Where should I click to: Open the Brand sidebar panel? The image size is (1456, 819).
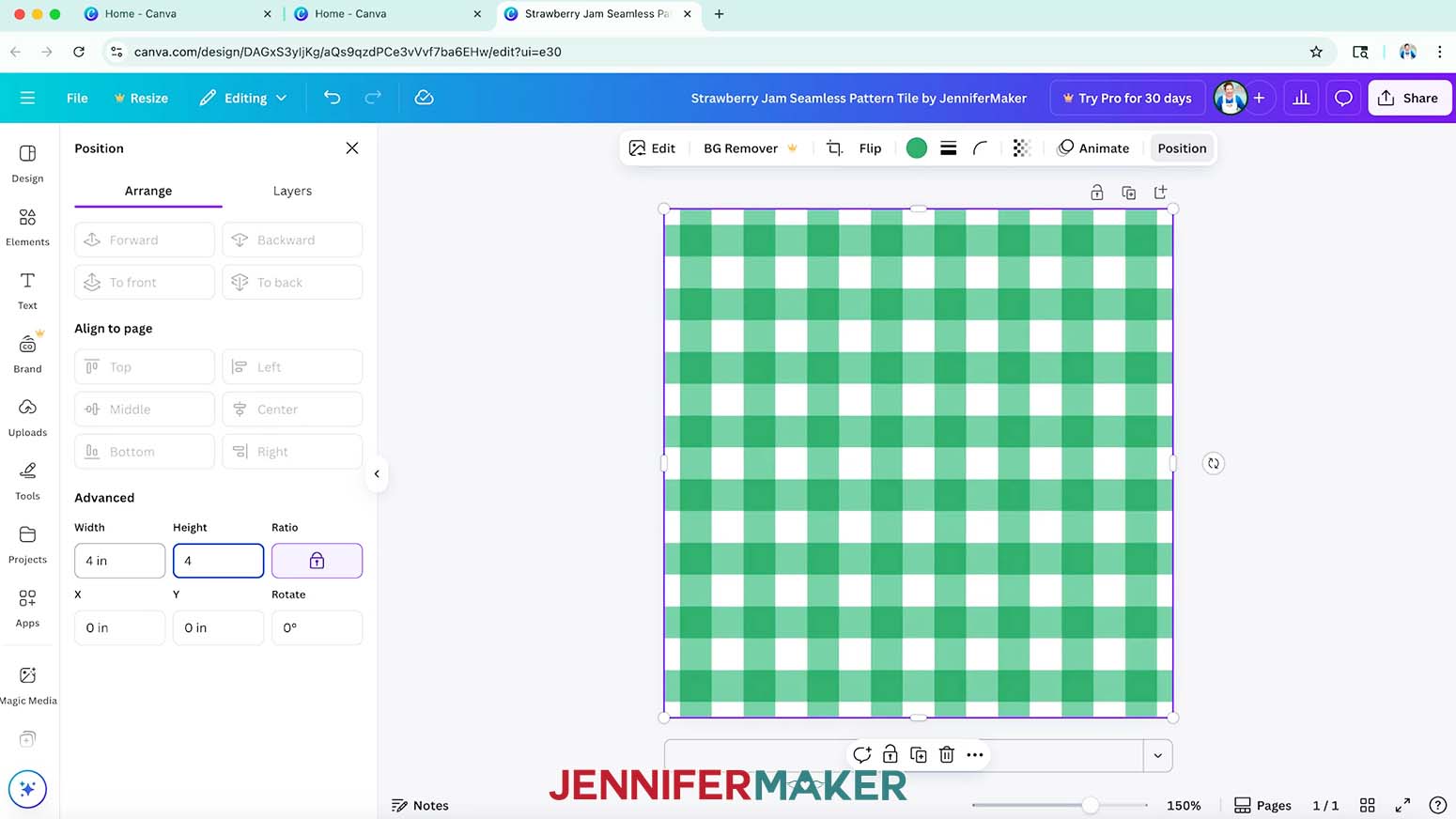[27, 353]
